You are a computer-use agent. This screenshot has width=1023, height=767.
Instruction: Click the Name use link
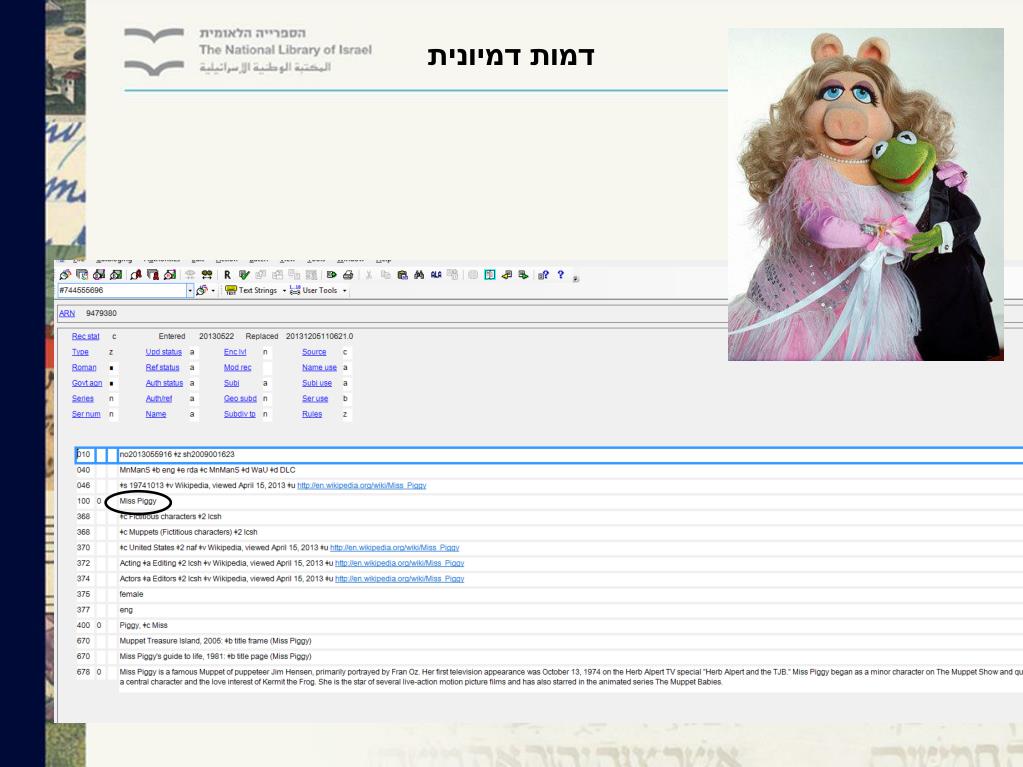[x=319, y=368]
